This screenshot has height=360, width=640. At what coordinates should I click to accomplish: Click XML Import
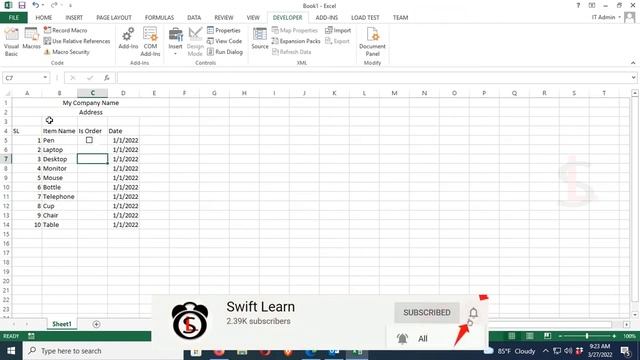(338, 30)
